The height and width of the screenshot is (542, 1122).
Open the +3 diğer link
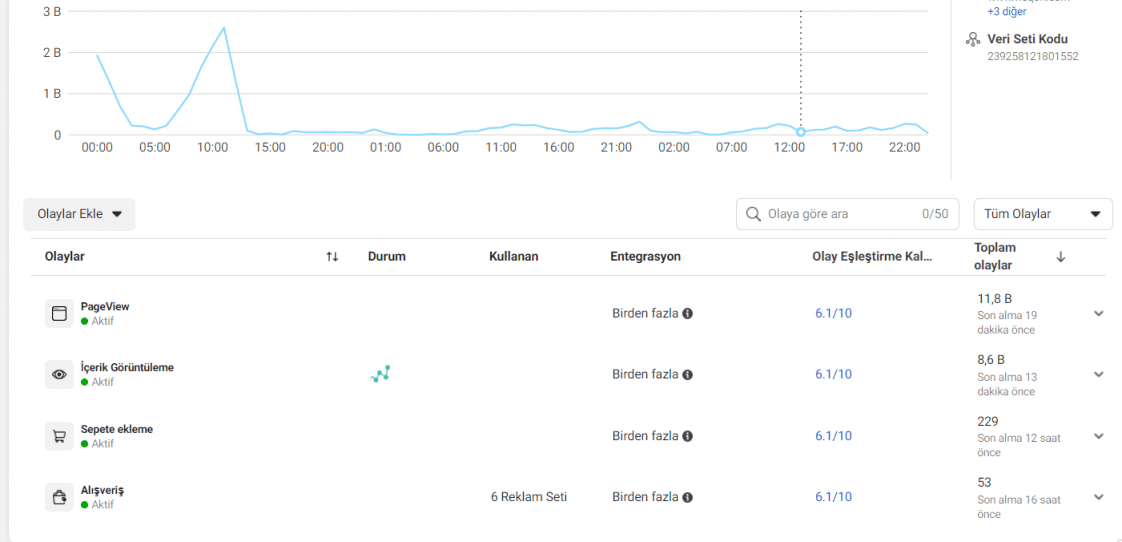tap(1008, 12)
